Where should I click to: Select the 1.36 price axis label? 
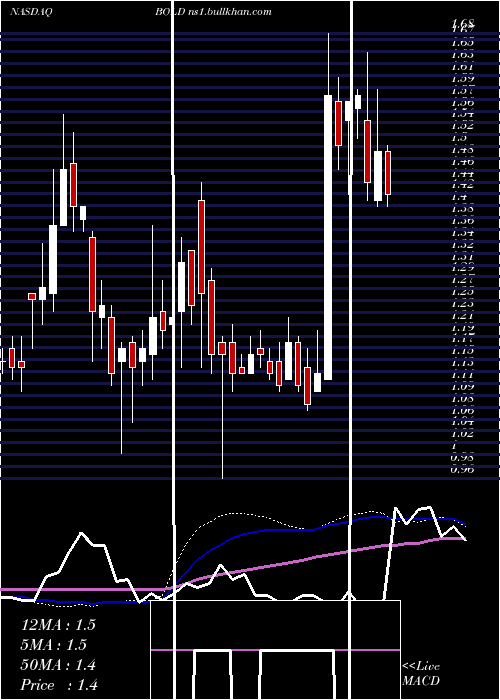(462, 221)
